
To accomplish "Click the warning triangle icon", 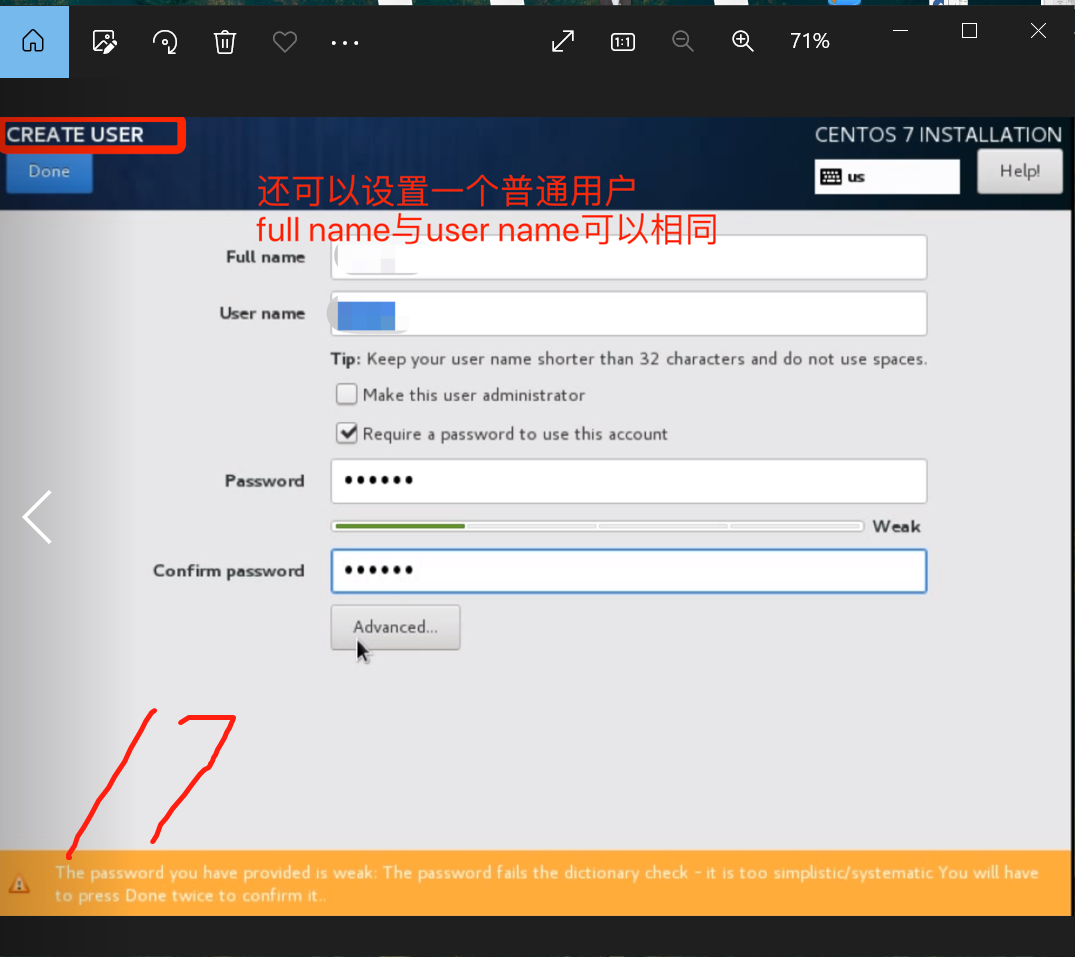I will coord(19,884).
